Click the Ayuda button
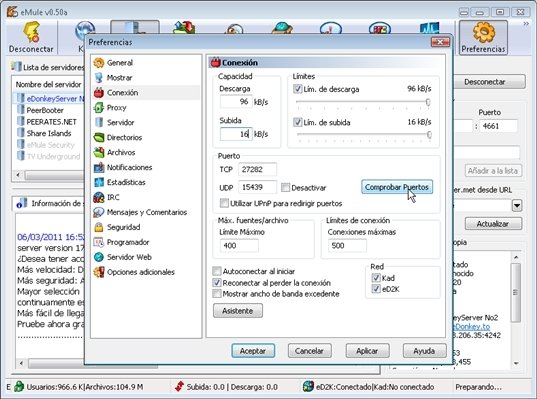Screen dimensions: 537x399 point(424,351)
